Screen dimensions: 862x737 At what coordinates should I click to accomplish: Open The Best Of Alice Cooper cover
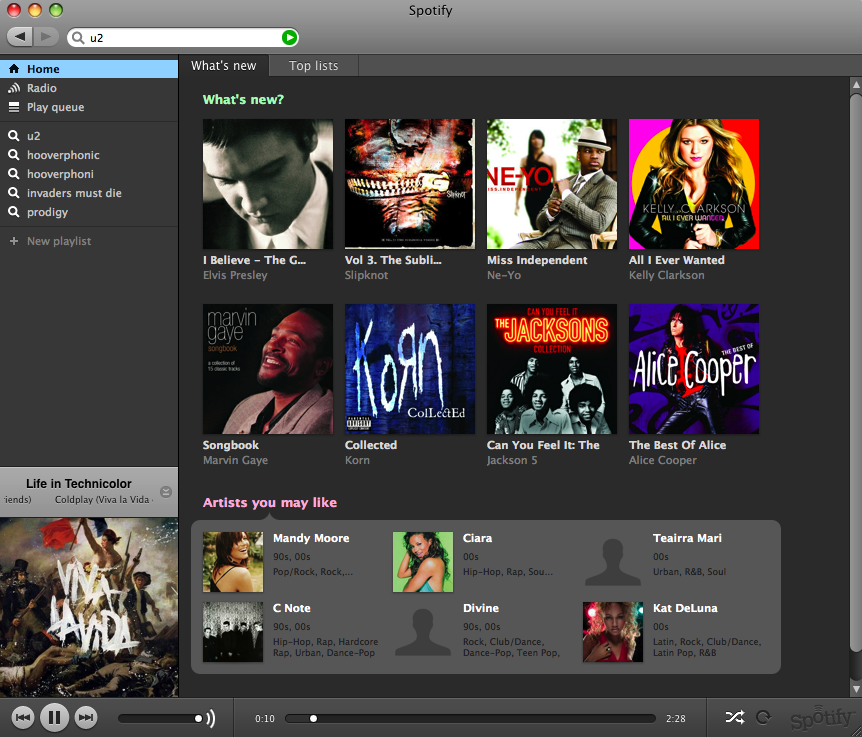[x=694, y=369]
